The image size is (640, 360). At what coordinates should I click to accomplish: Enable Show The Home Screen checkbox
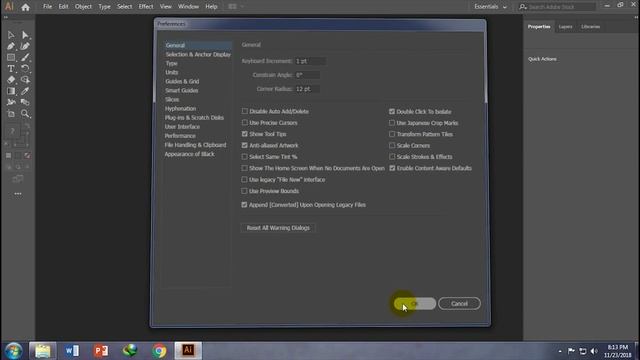pos(244,168)
